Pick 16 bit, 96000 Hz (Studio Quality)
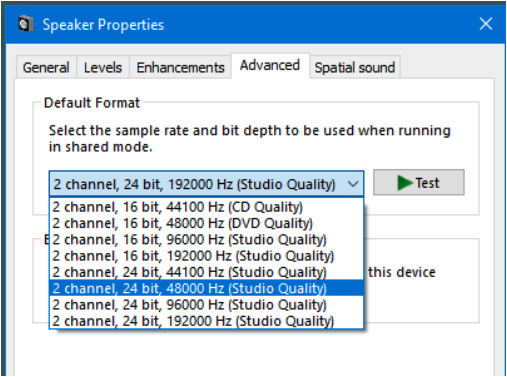Screen dimensions: 507x377 pos(206,240)
